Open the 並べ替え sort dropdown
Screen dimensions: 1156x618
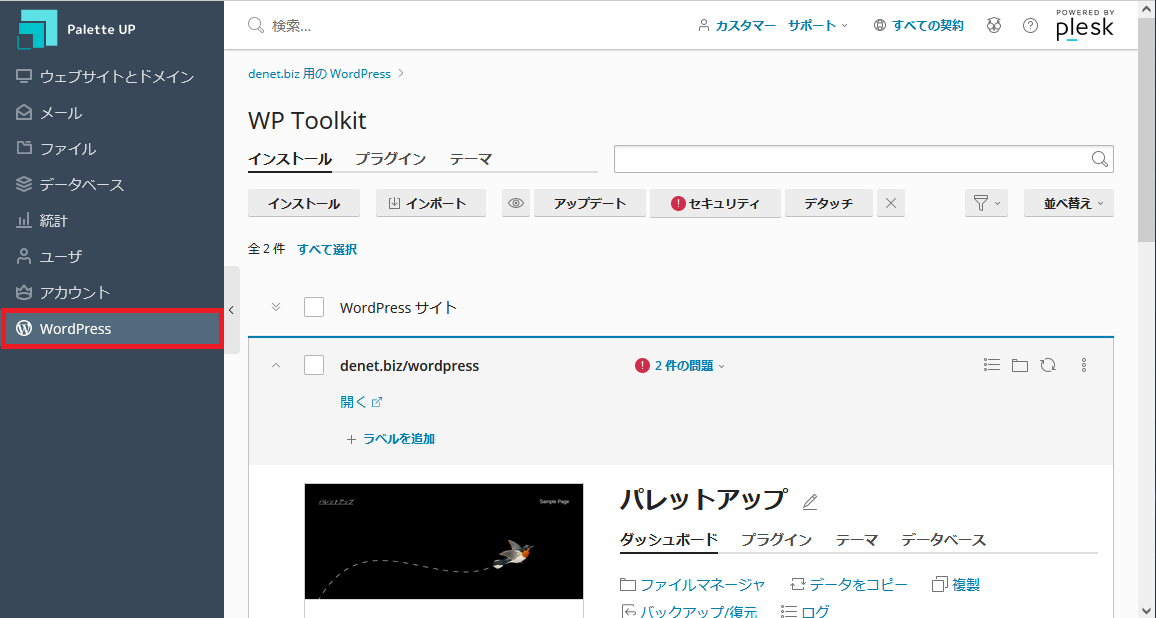[x=1068, y=204]
